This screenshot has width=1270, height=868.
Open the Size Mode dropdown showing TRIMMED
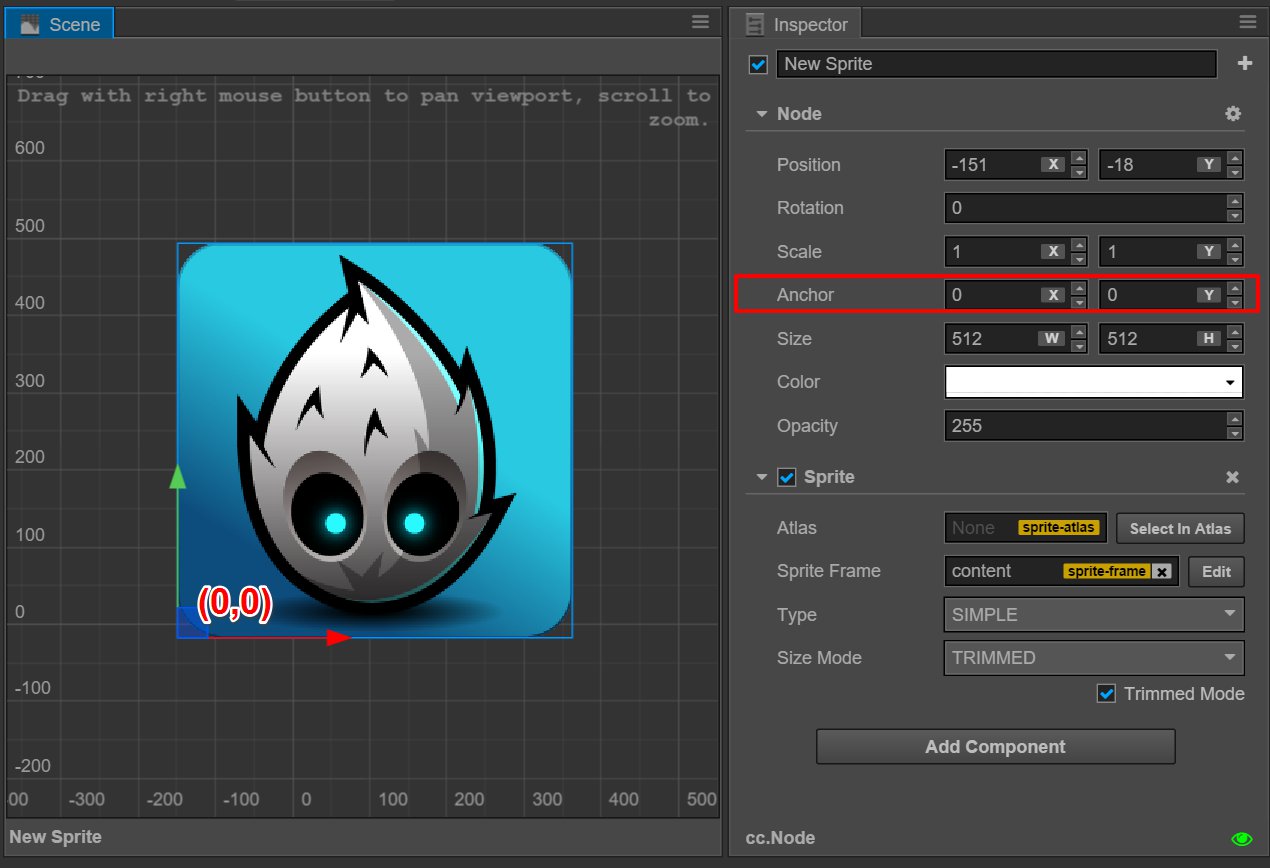pyautogui.click(x=1093, y=658)
